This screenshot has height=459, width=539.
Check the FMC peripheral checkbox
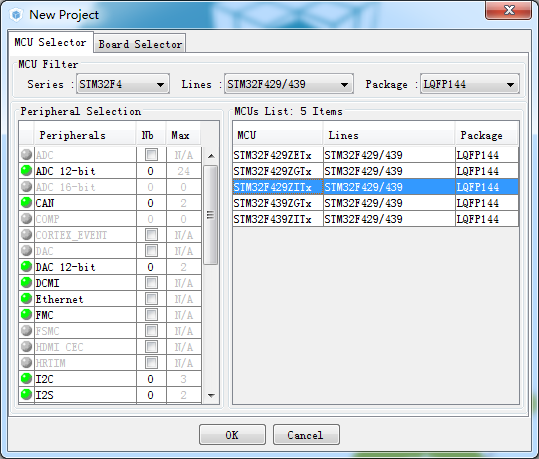(151, 315)
